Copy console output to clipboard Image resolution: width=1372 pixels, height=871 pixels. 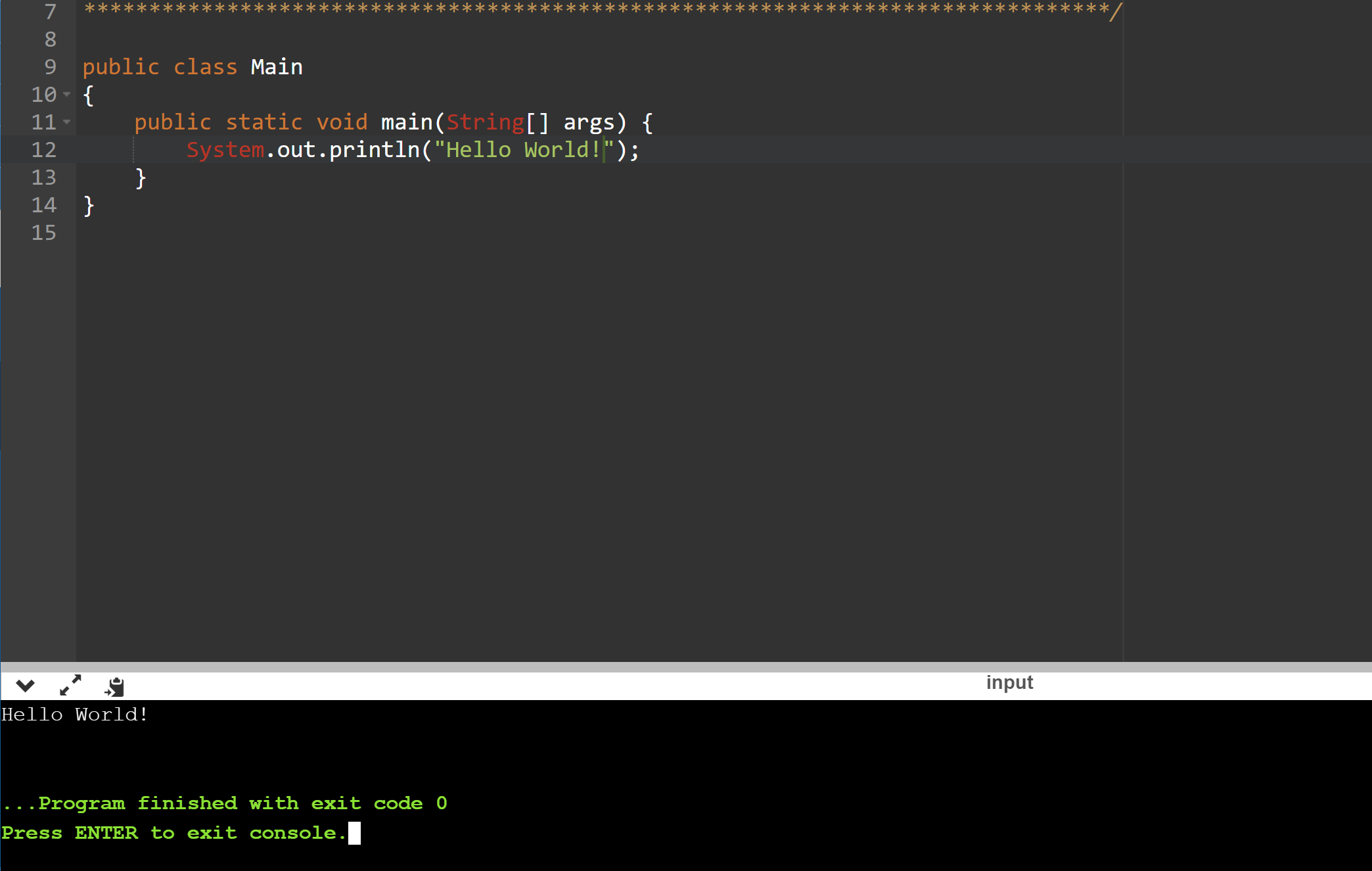(x=114, y=686)
